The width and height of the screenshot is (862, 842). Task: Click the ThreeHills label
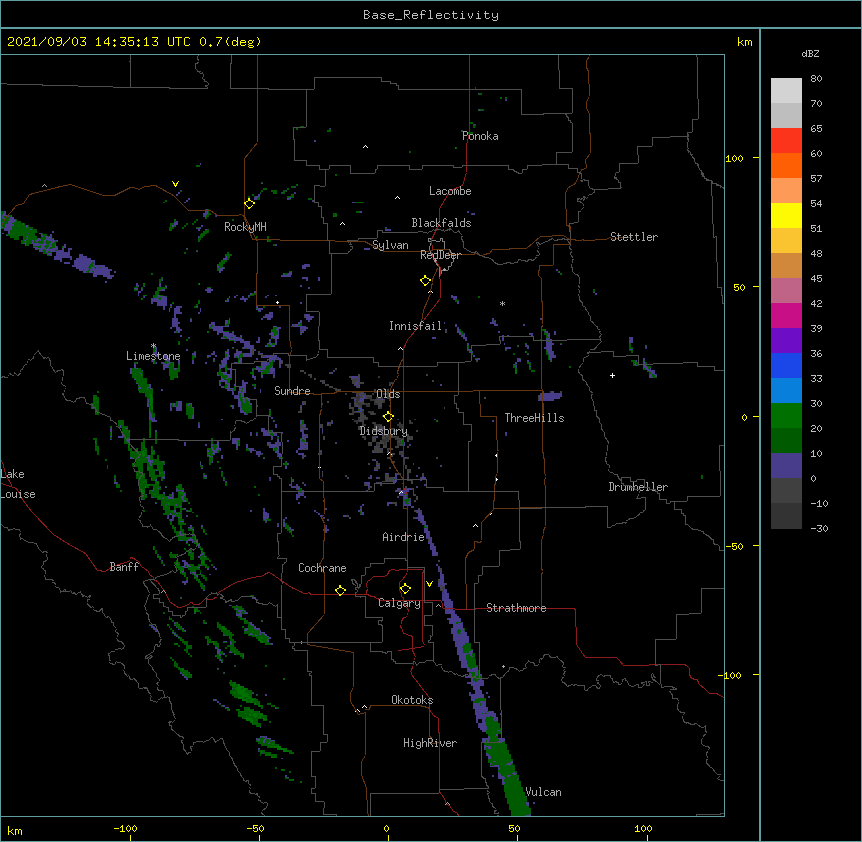534,418
